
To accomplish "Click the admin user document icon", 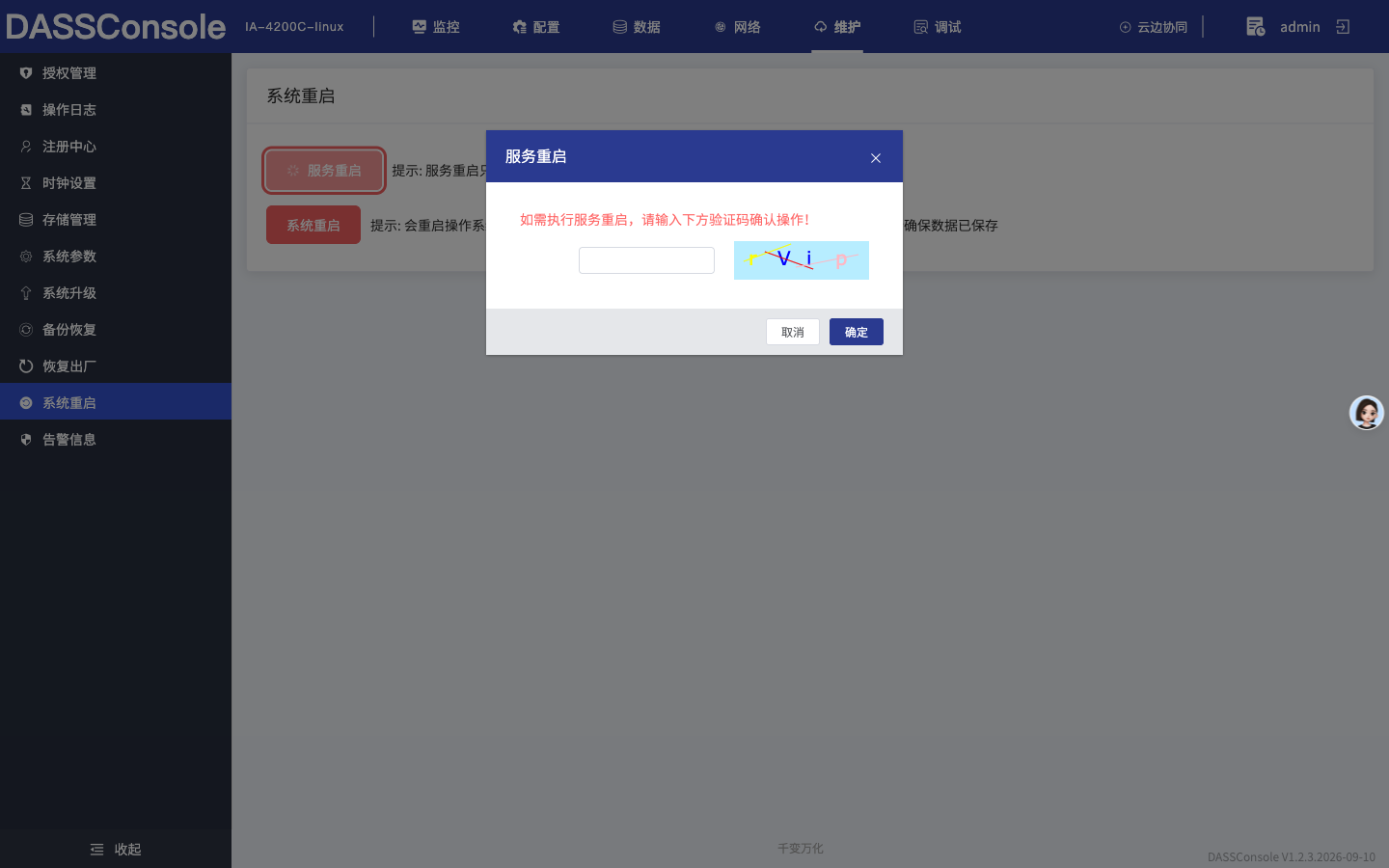I will 1255,27.
